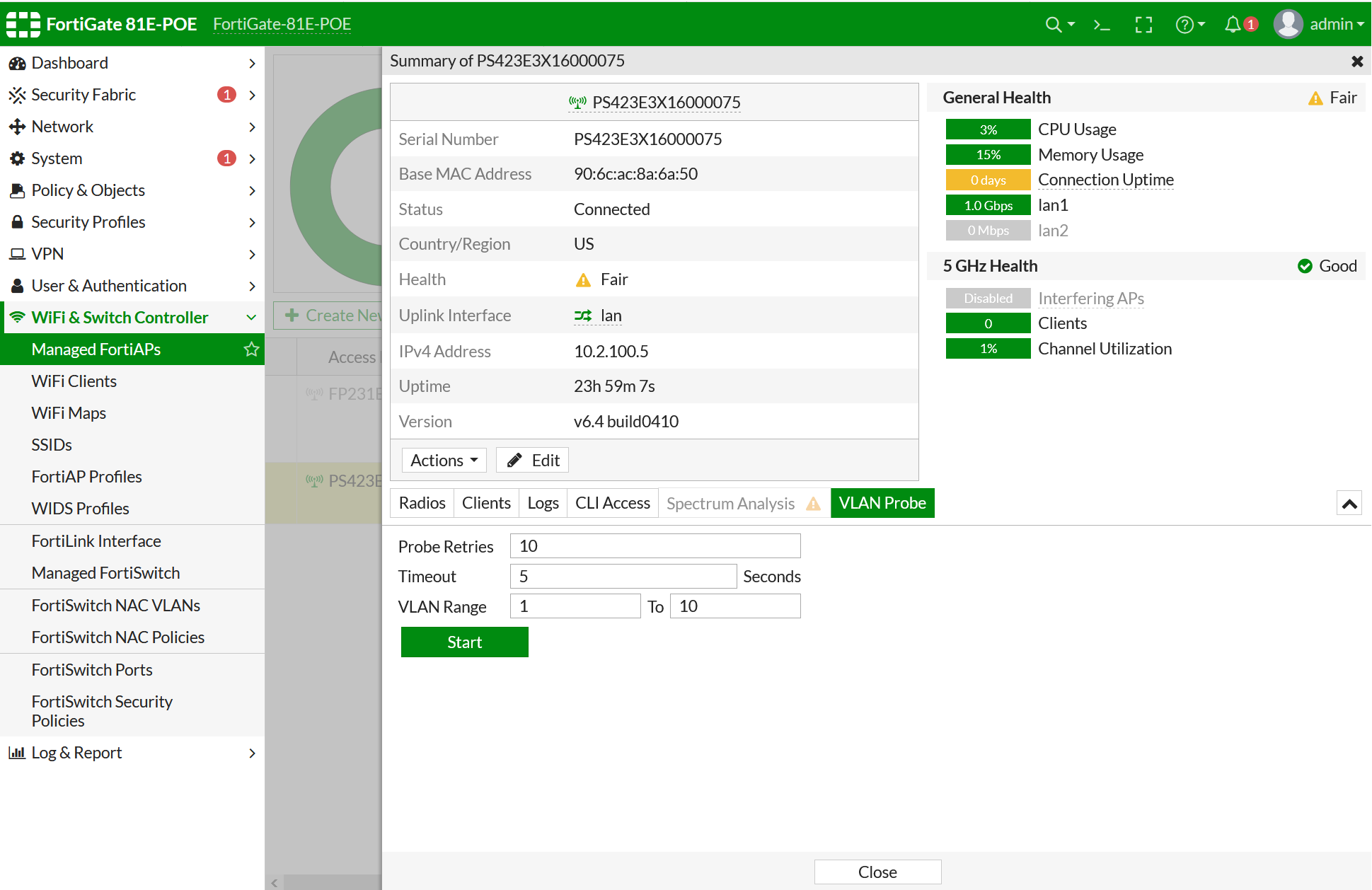Toggle fullscreen mode icon

pyautogui.click(x=1143, y=25)
